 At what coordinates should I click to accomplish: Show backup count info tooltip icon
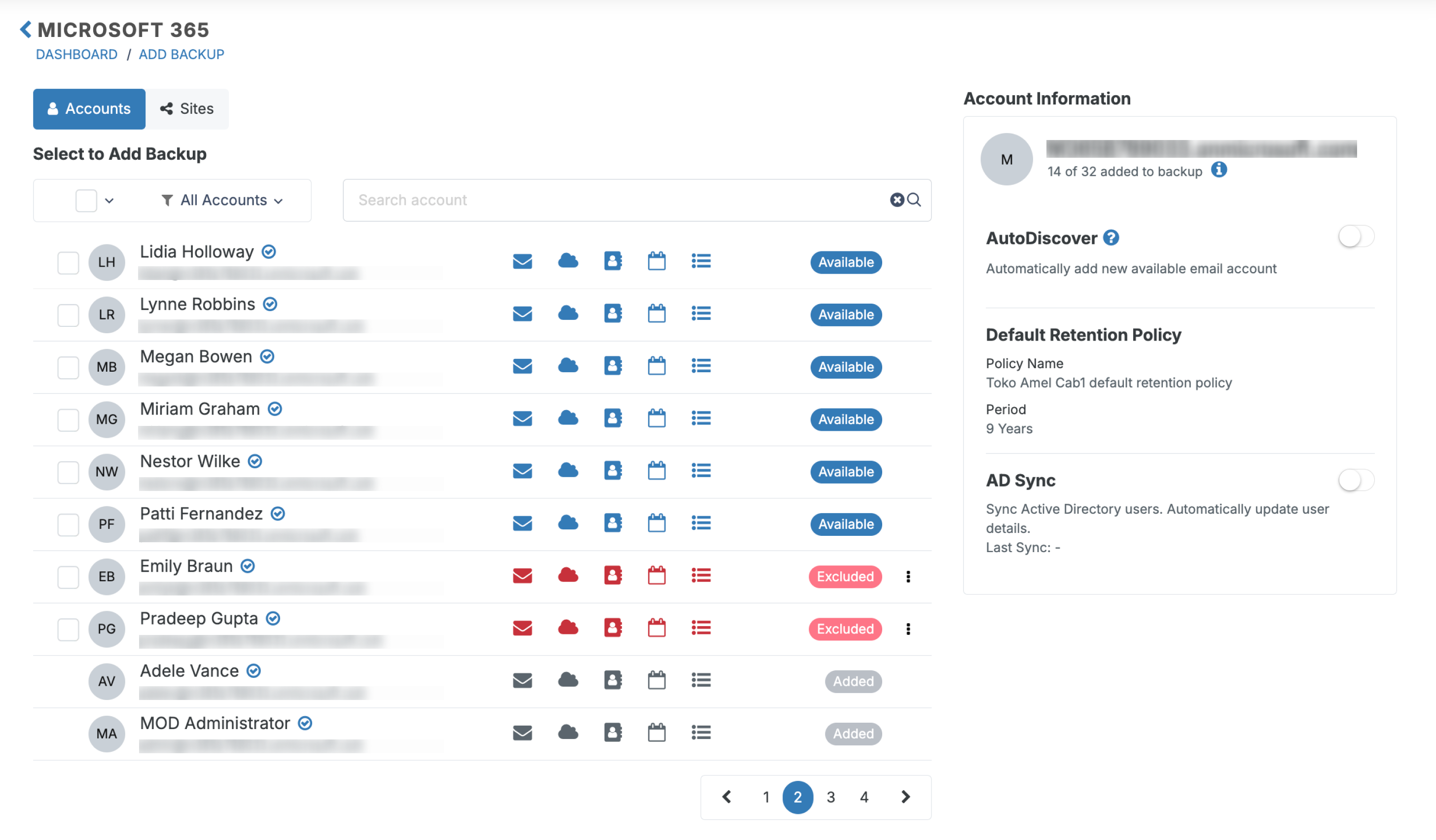(1219, 170)
